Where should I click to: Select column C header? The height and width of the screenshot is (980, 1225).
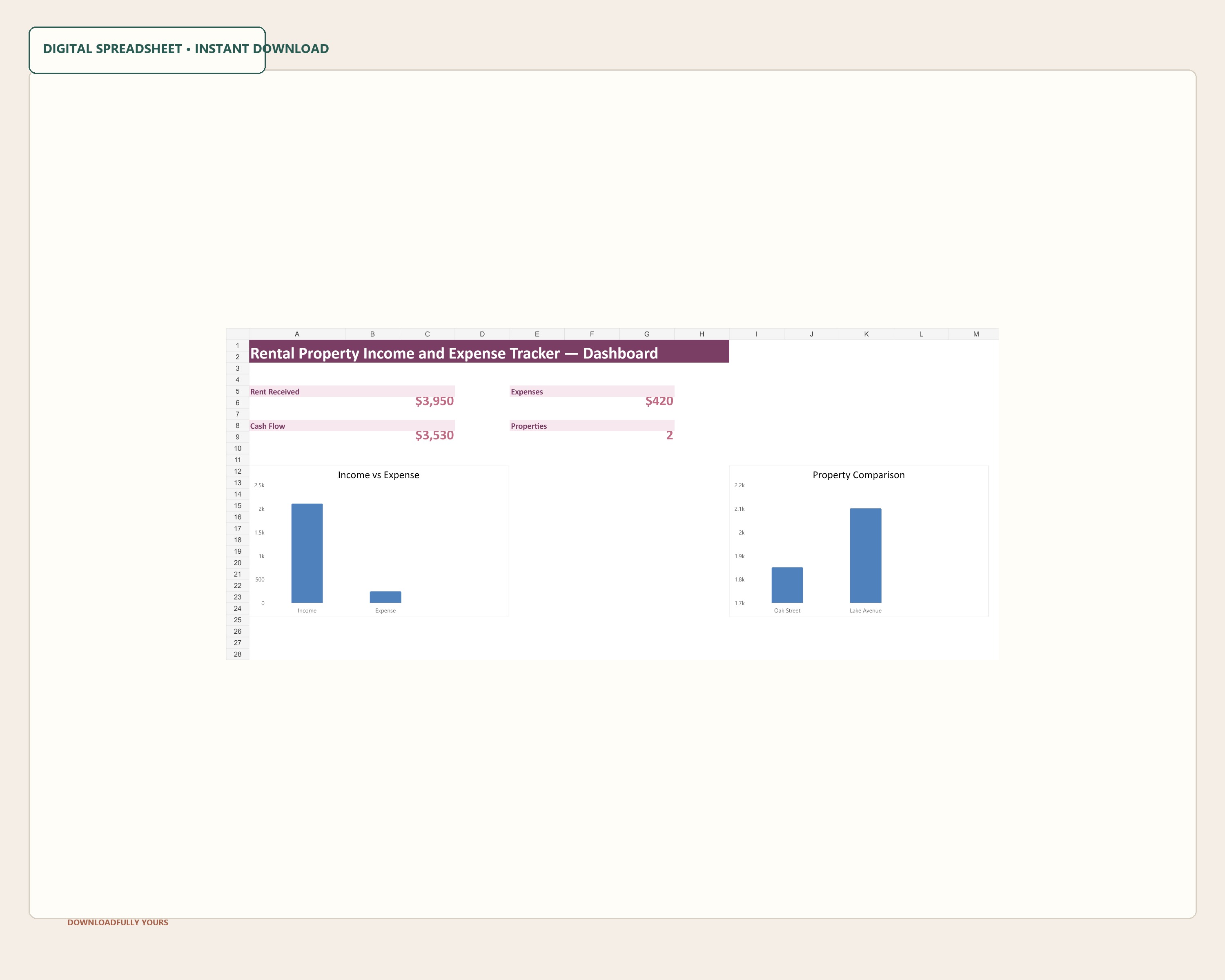pyautogui.click(x=427, y=334)
